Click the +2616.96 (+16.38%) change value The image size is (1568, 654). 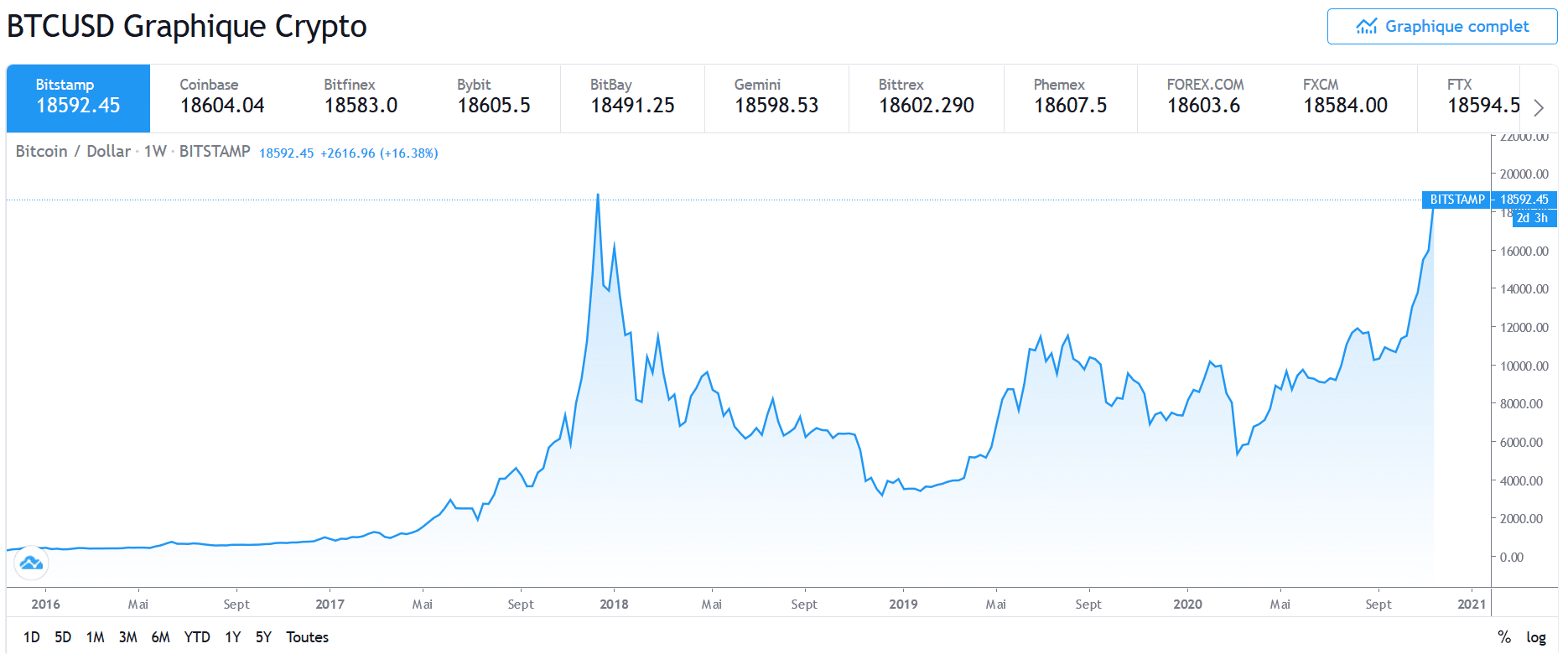pos(379,153)
